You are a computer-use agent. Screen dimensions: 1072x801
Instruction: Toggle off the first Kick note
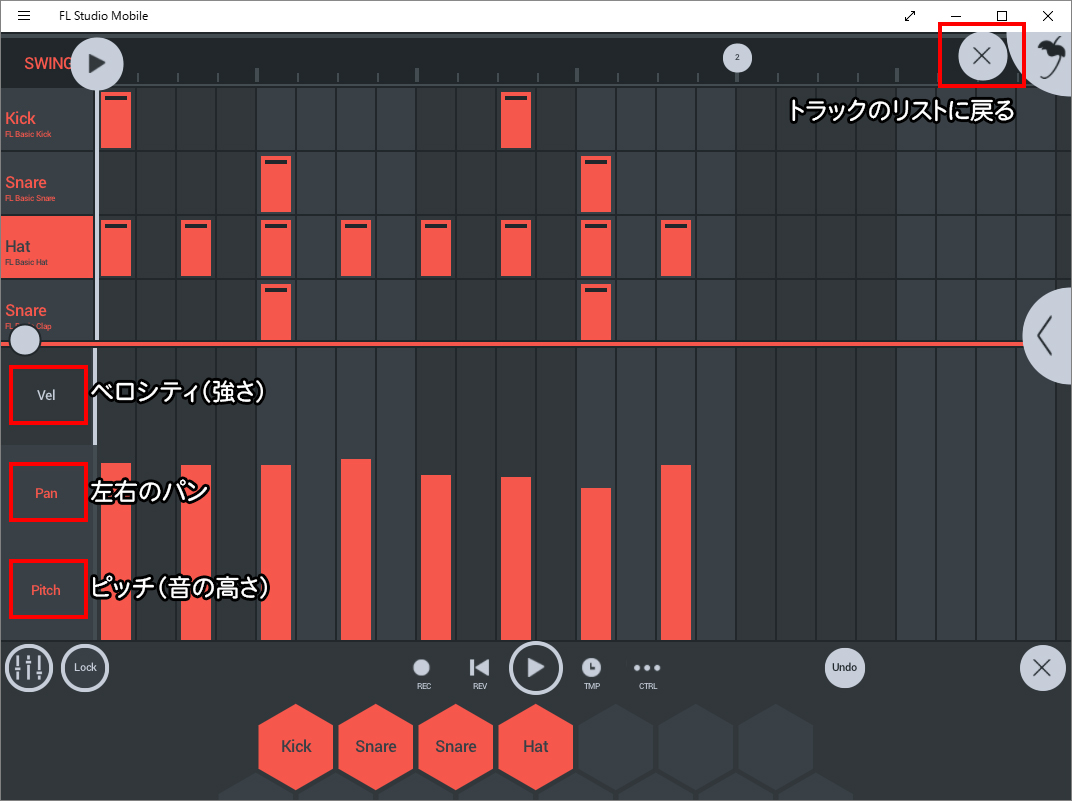[x=116, y=120]
